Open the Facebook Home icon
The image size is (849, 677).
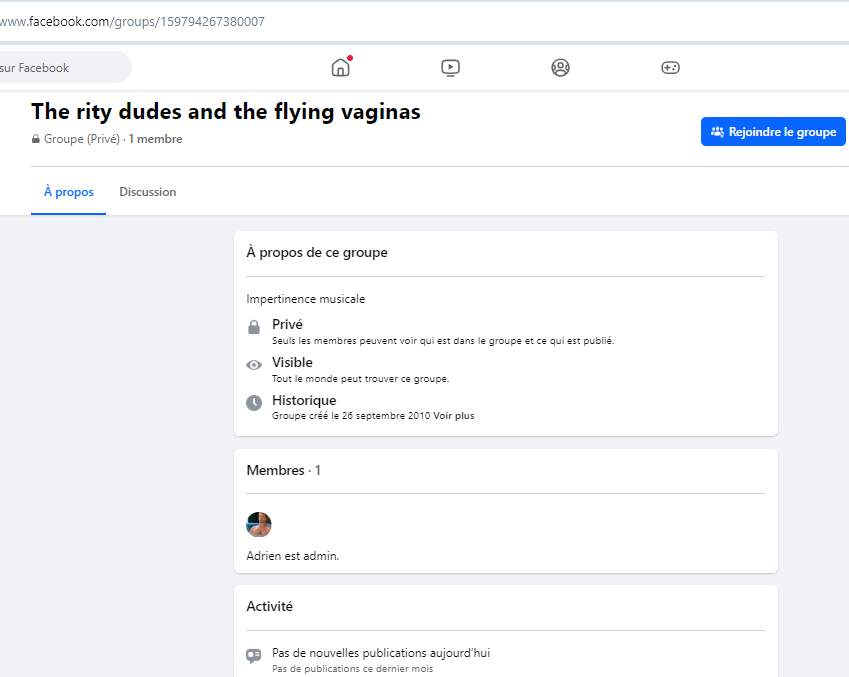point(341,68)
